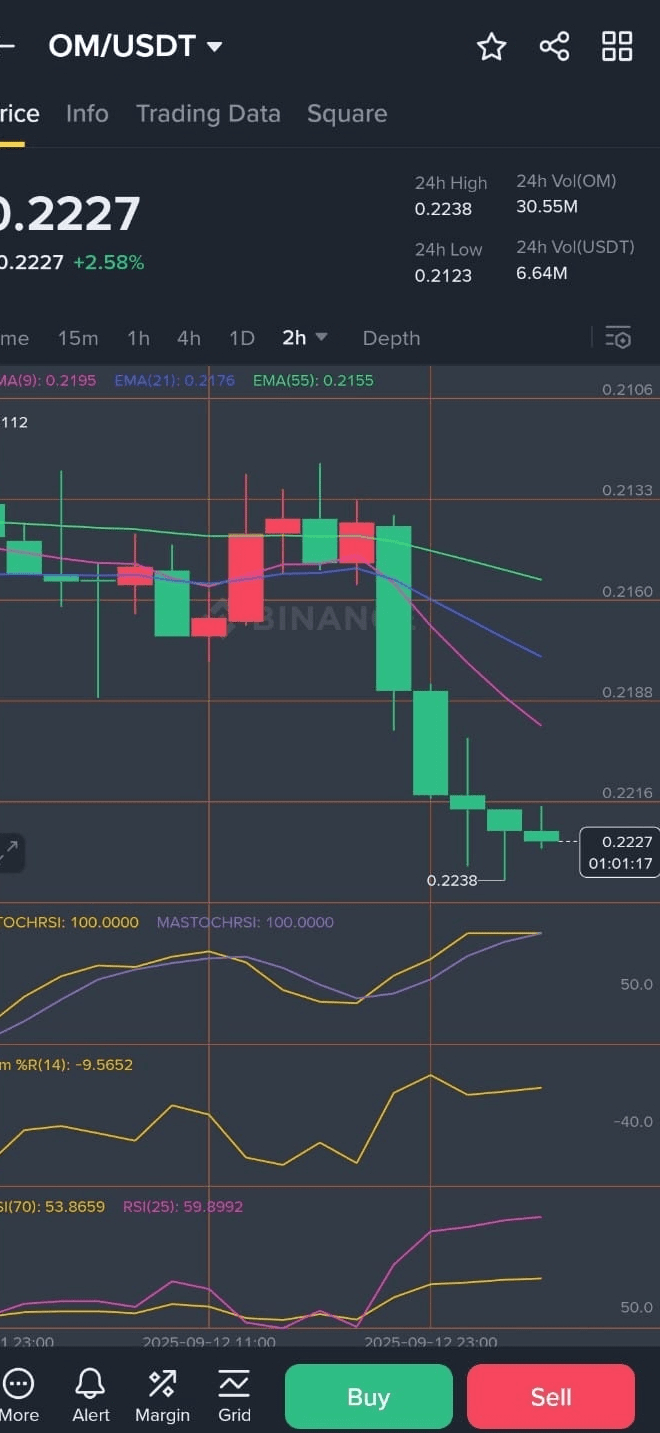660x1433 pixels.
Task: Switch to the Info tab
Action: point(87,114)
